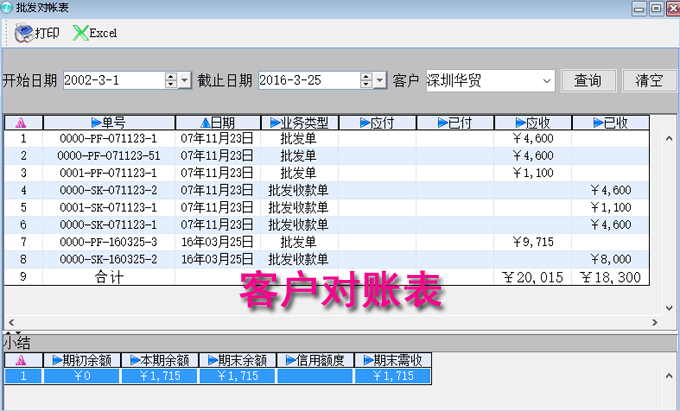Click the 应收 column header

(533, 123)
